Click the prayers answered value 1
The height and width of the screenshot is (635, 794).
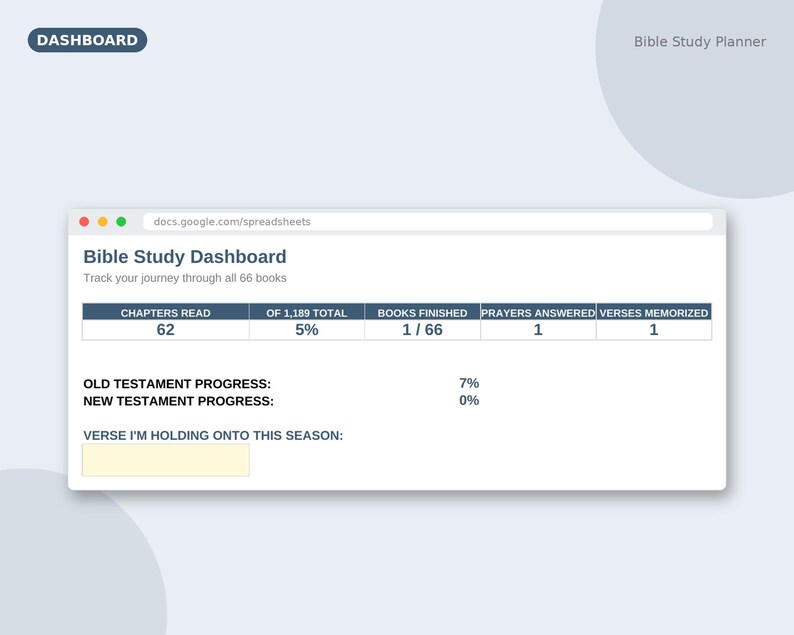click(x=538, y=330)
